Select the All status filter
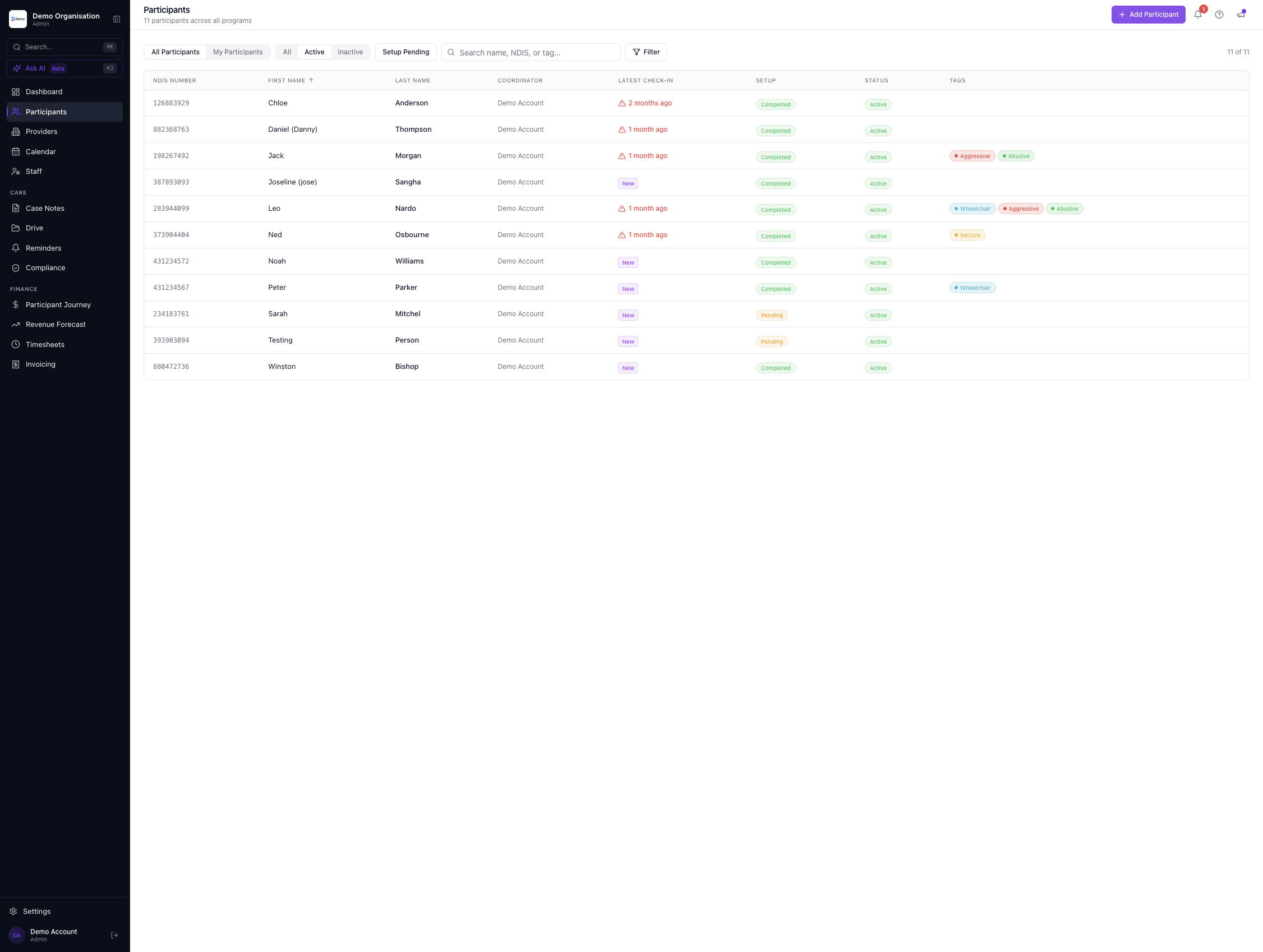Viewport: 1263px width, 952px height. pyautogui.click(x=287, y=52)
